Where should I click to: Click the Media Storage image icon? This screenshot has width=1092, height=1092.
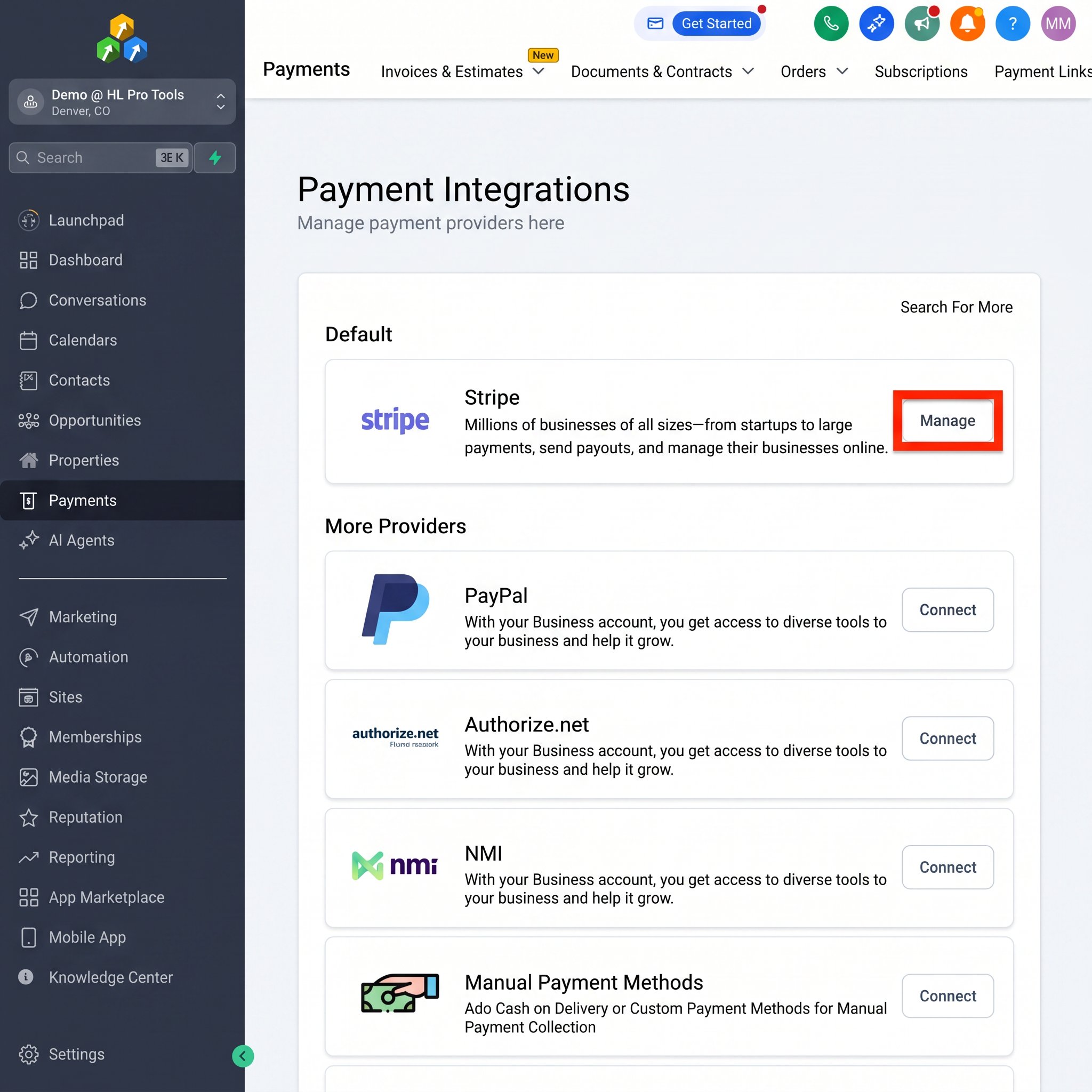28,777
